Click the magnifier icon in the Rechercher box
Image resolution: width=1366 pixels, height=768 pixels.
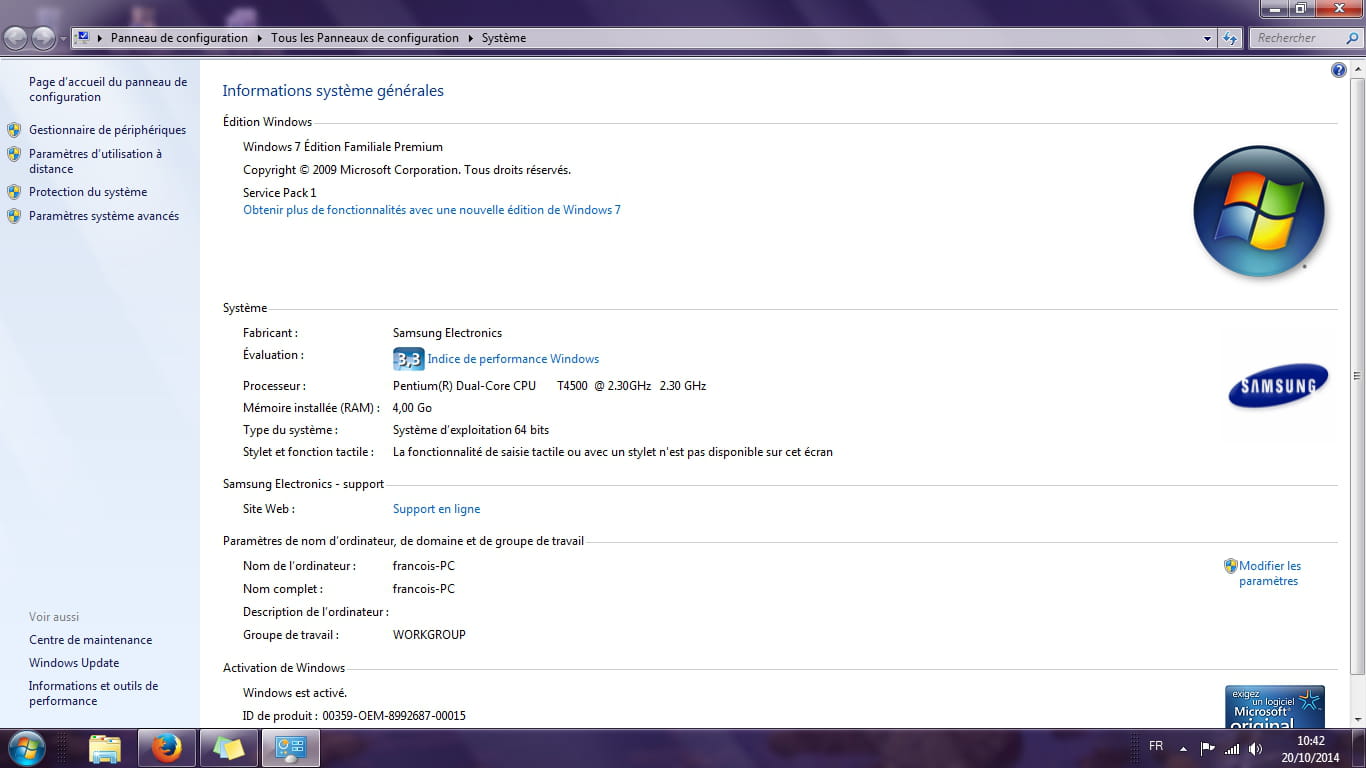[1352, 38]
